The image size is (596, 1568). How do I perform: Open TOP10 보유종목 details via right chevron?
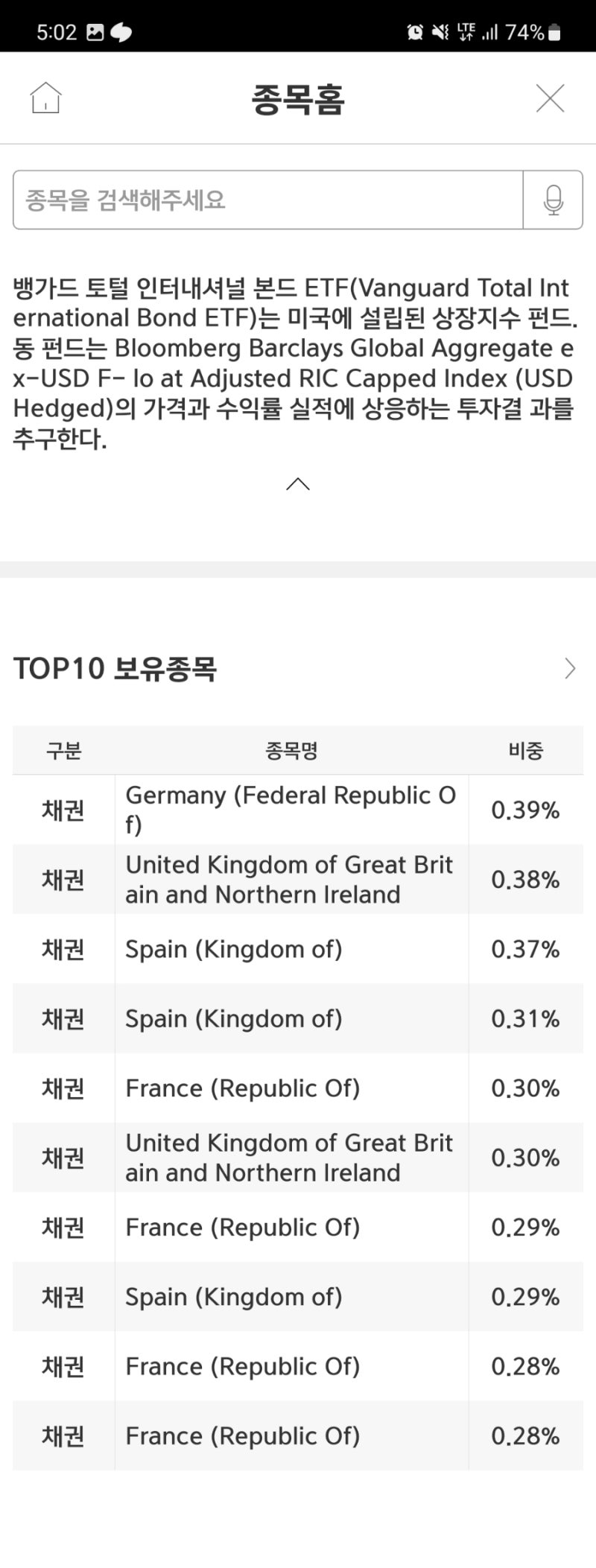(x=570, y=668)
